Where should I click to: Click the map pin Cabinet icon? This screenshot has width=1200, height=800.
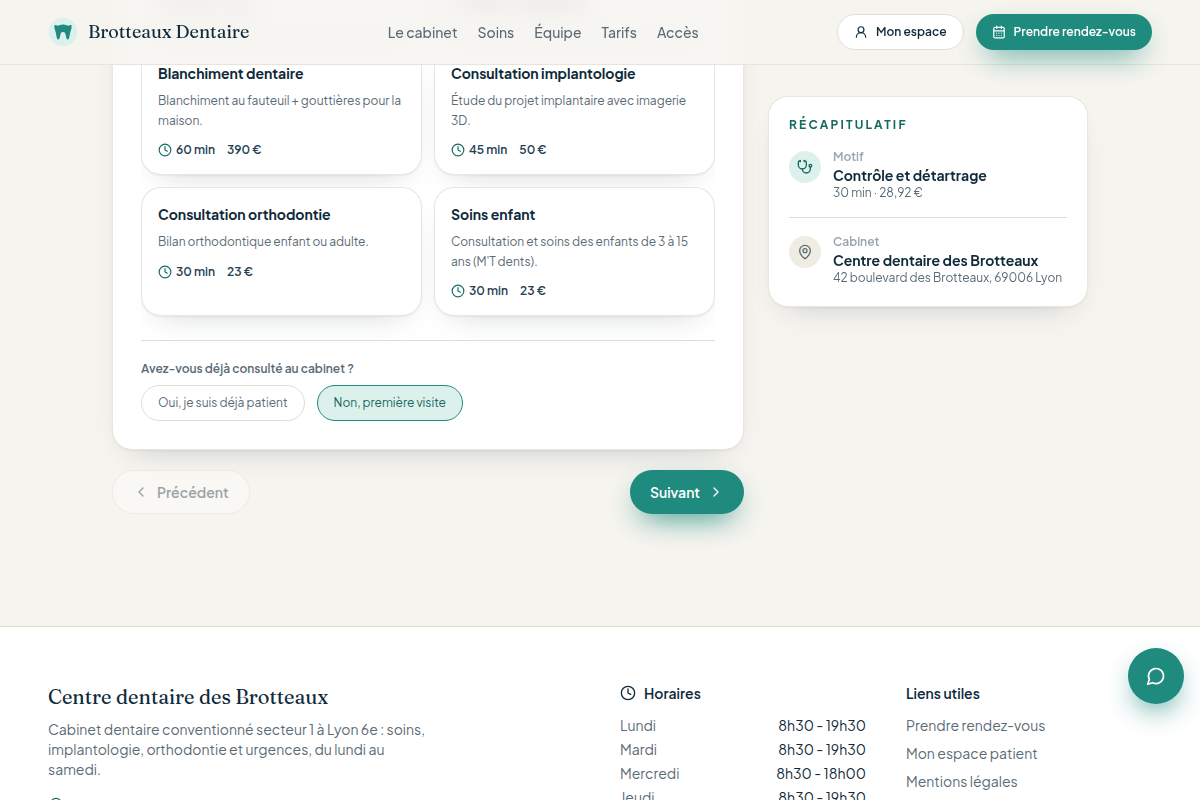(805, 252)
